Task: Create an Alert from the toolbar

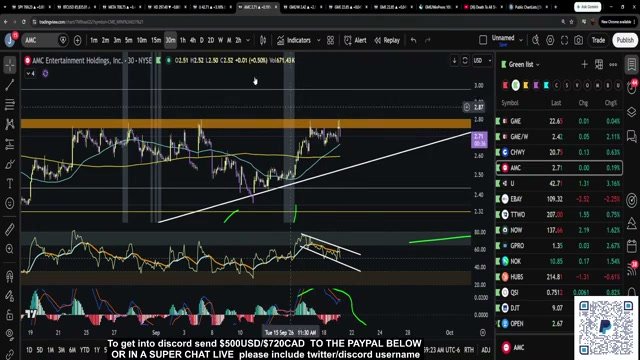Action: [x=355, y=40]
